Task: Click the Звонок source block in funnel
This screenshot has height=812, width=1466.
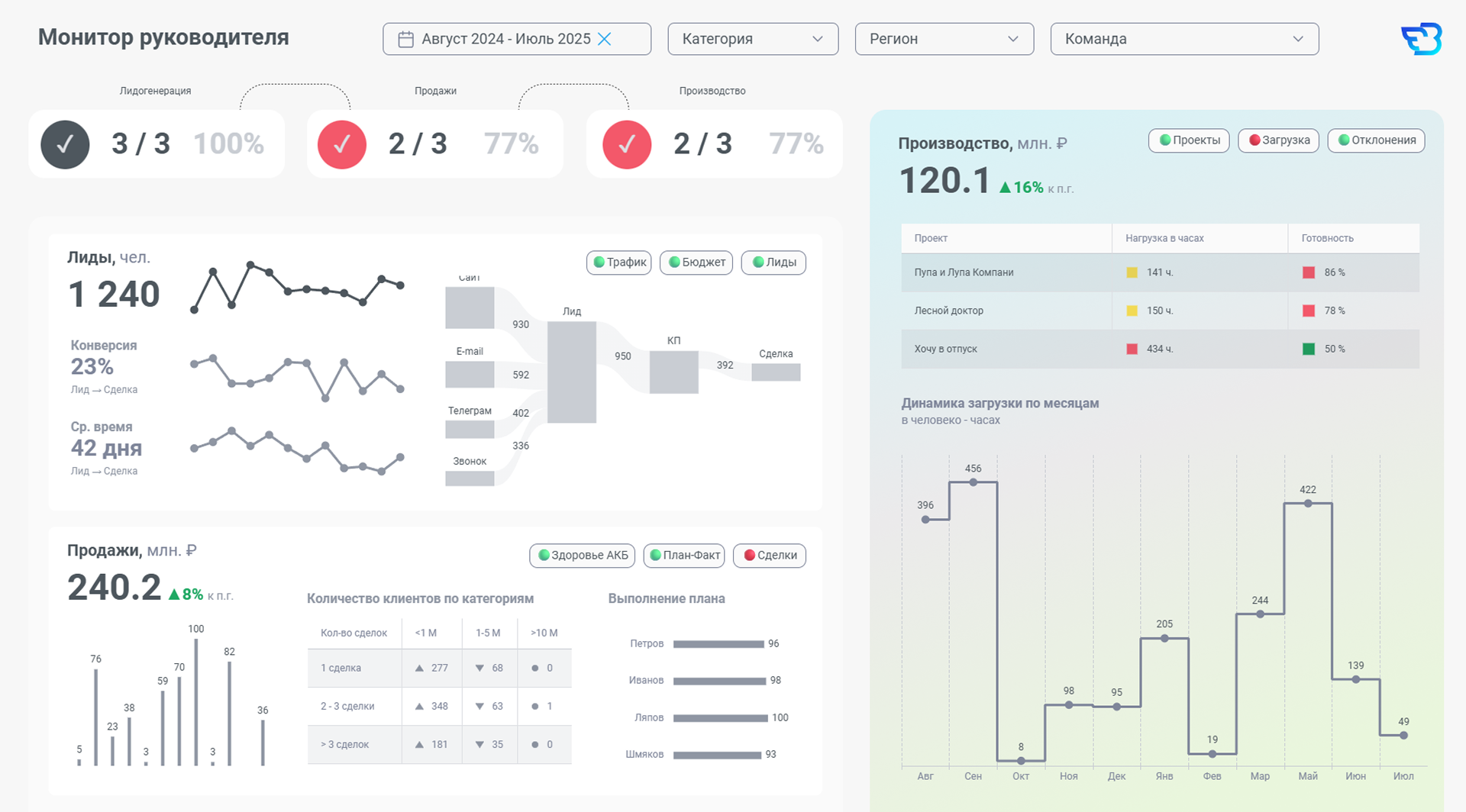Action: (470, 478)
